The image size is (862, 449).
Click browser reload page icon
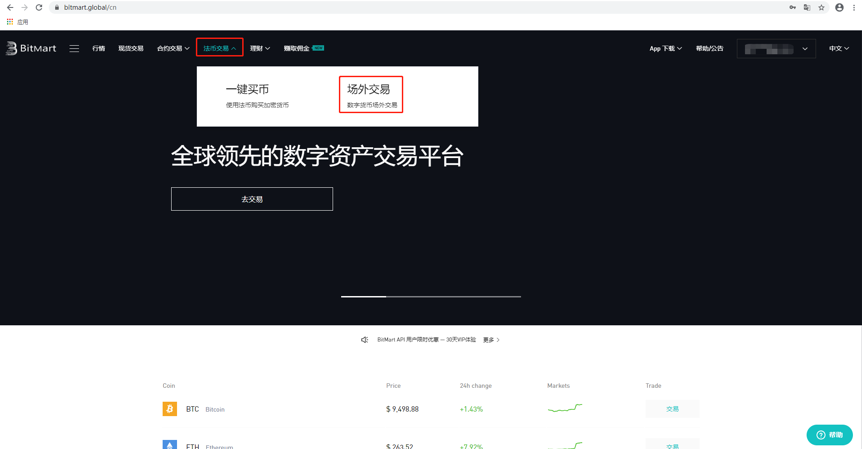(39, 7)
